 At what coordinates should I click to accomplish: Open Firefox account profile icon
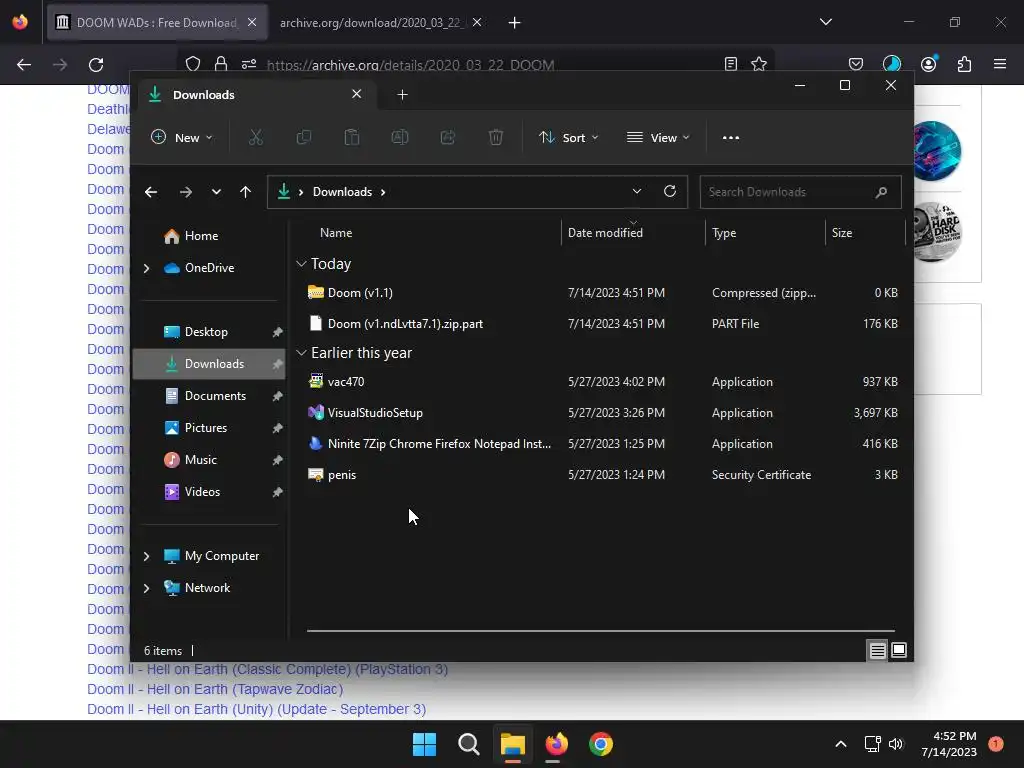[928, 64]
